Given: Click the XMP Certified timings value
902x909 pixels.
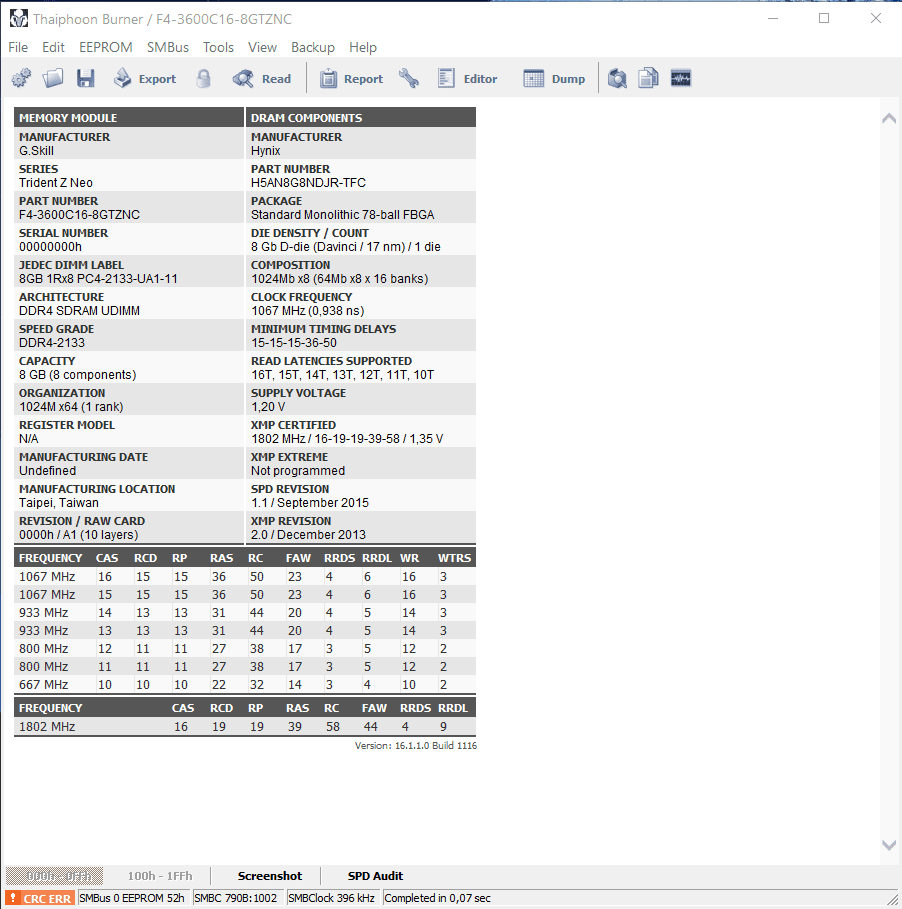Looking at the screenshot, I should 347,439.
